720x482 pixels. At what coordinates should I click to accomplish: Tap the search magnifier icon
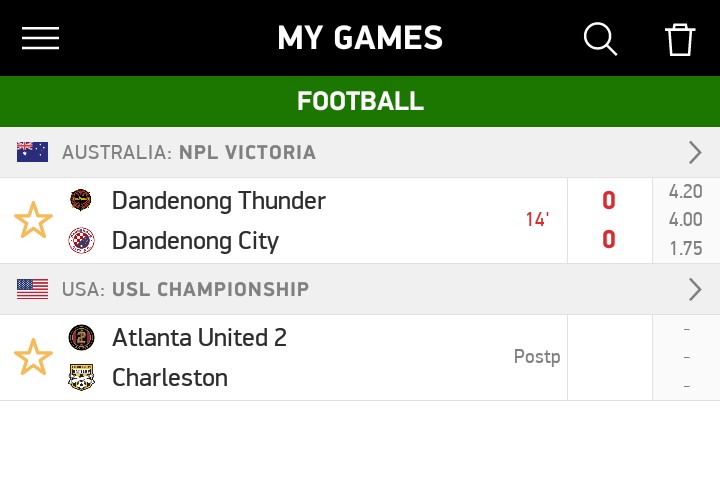click(x=600, y=38)
